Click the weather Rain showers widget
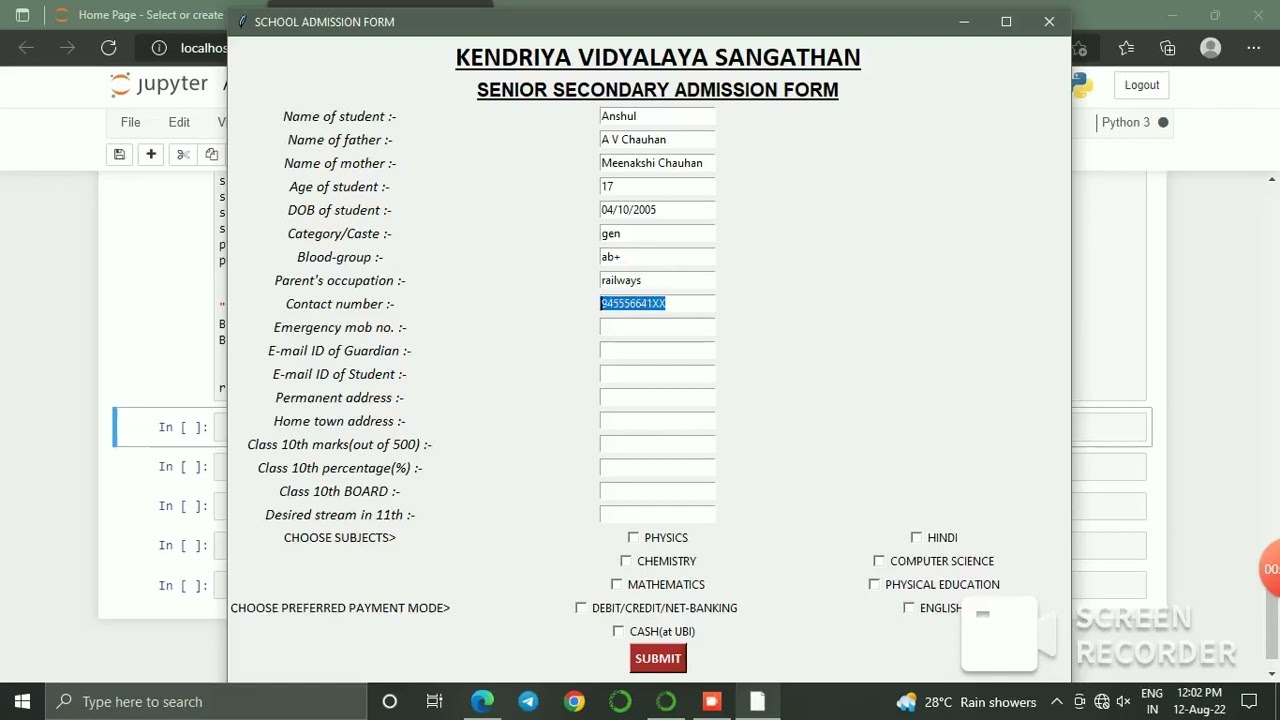 pos(966,702)
